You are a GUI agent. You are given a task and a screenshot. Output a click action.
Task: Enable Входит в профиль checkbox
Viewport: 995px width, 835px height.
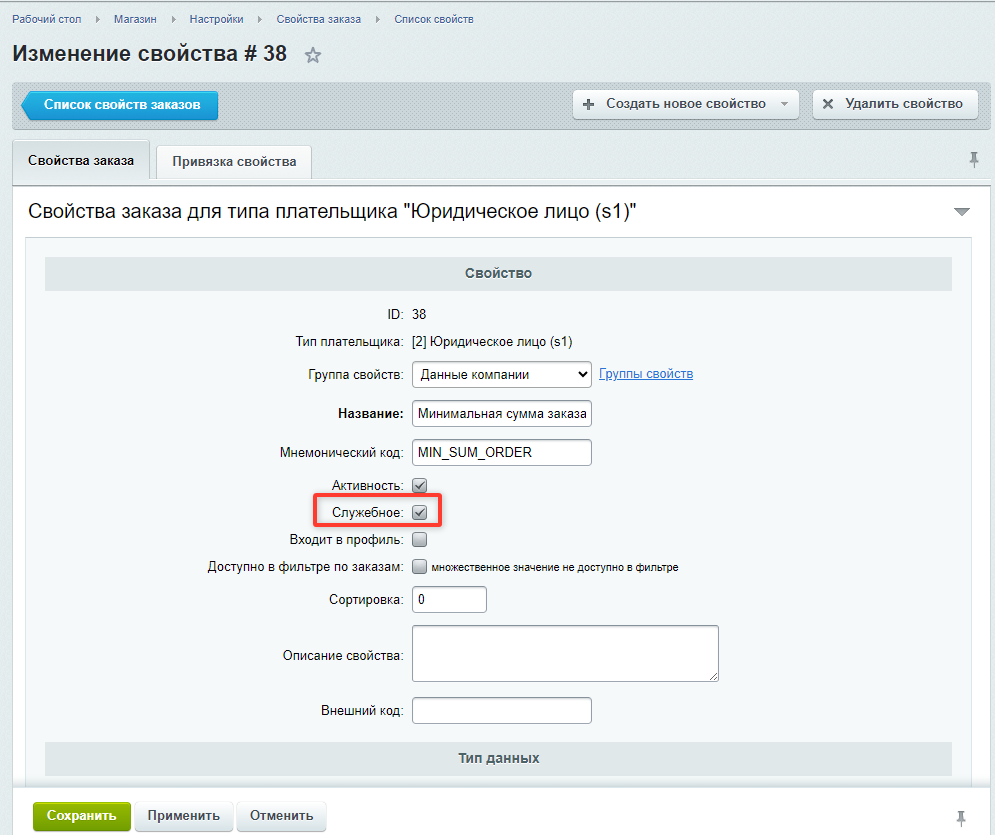point(419,540)
